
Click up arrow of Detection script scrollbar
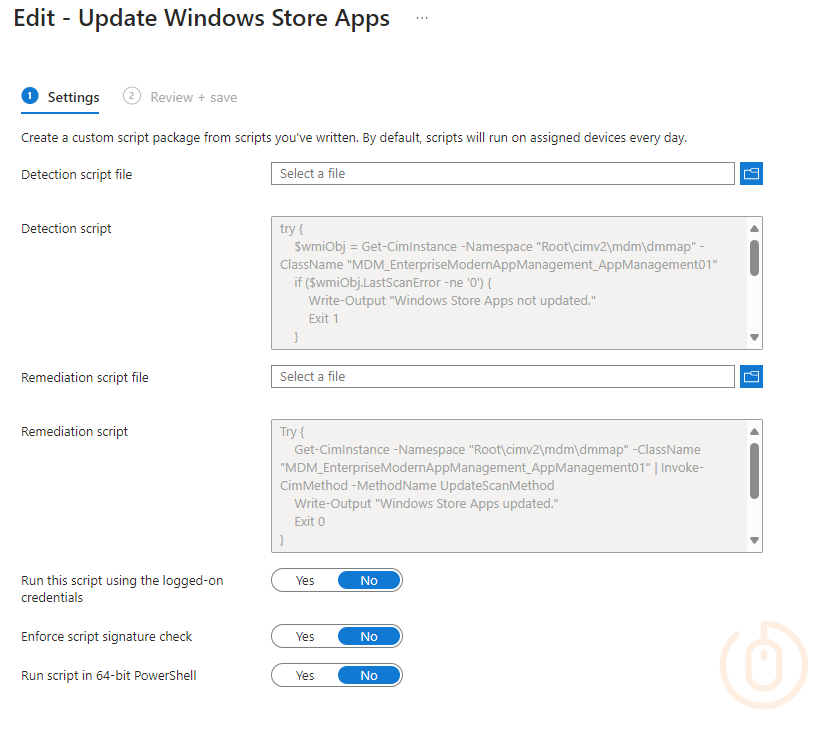754,228
